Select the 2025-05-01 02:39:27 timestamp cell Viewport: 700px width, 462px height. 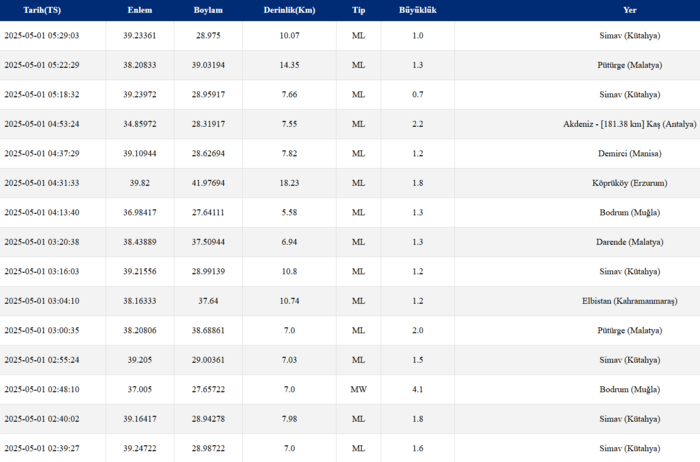(42, 448)
